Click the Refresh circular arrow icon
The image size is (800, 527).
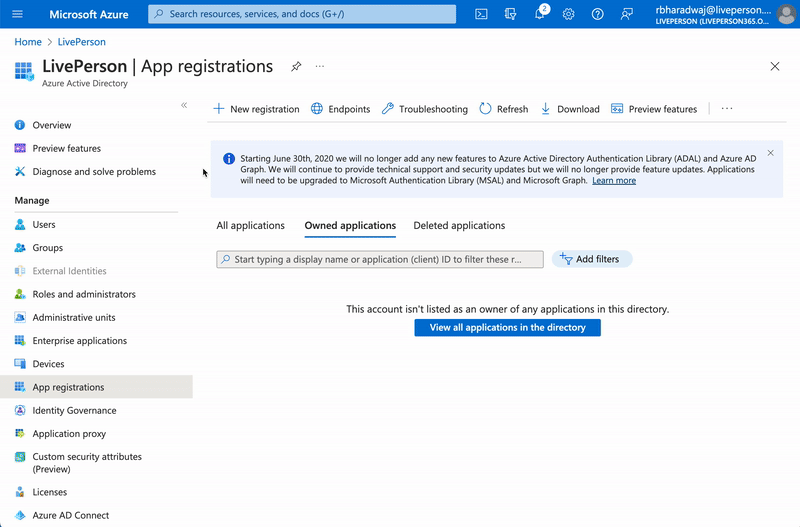point(485,109)
